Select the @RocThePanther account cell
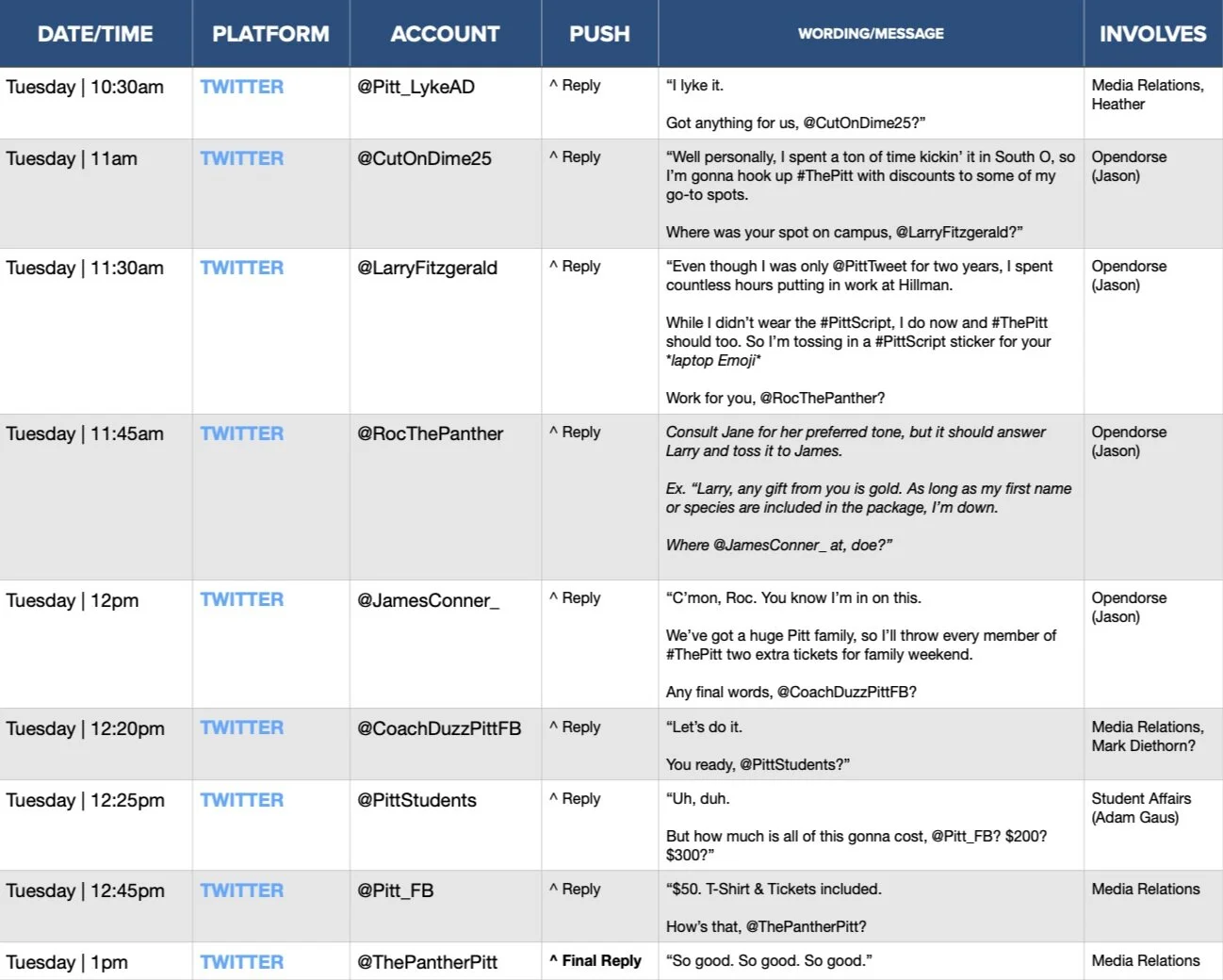This screenshot has height=980, width=1223. [445, 497]
